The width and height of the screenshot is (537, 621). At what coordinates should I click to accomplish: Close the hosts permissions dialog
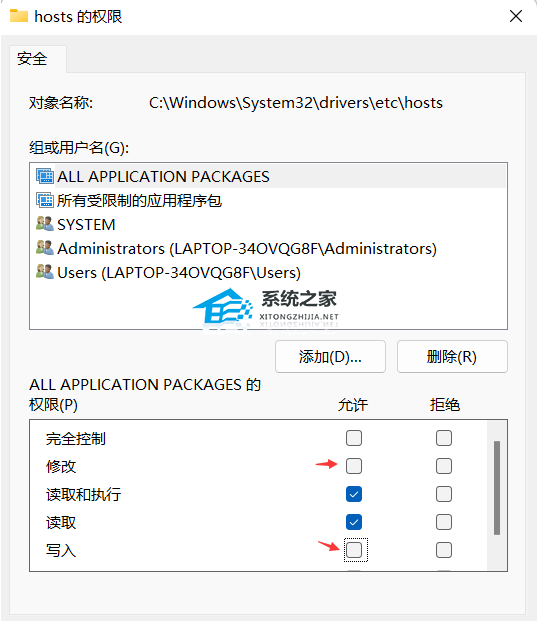point(516,16)
